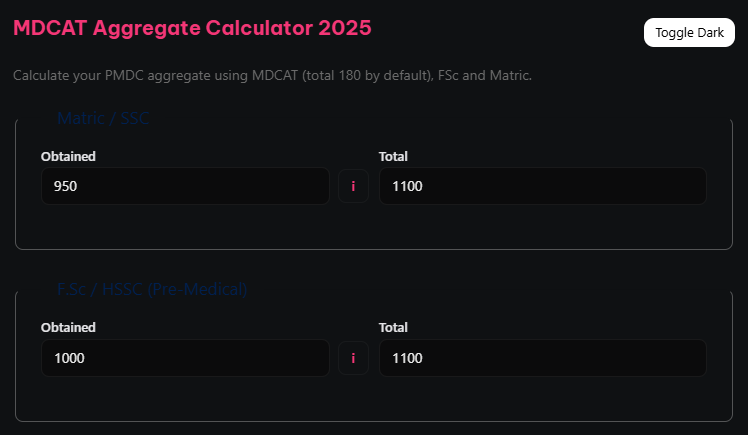Click the MDCAT Aggregate Calculator 2025 title

192,28
